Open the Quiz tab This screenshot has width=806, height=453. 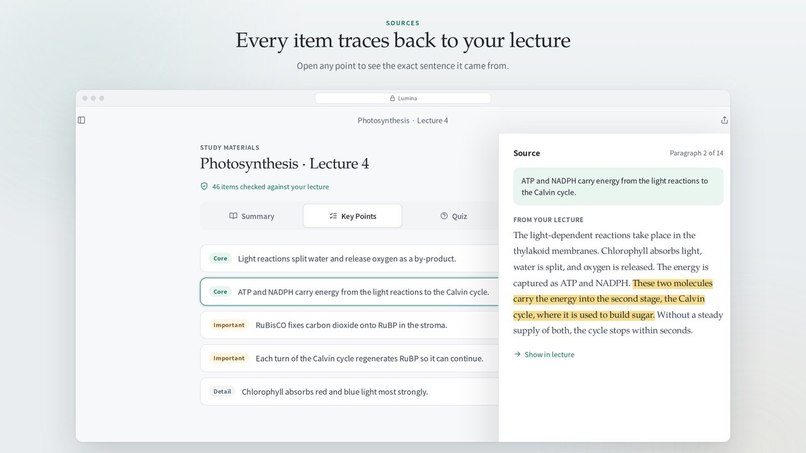(453, 216)
